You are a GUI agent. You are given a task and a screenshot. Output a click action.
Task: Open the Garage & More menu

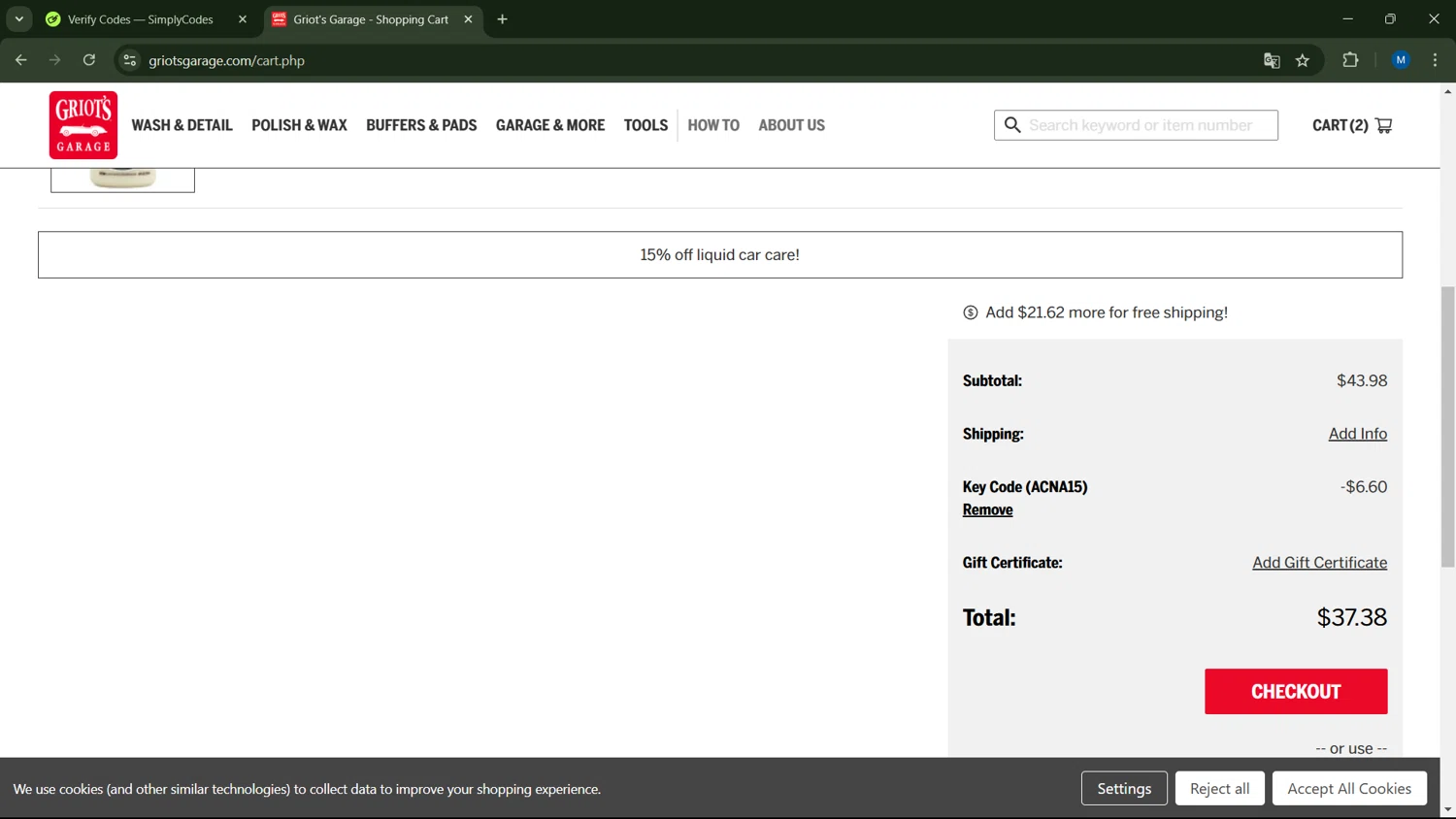click(x=550, y=125)
